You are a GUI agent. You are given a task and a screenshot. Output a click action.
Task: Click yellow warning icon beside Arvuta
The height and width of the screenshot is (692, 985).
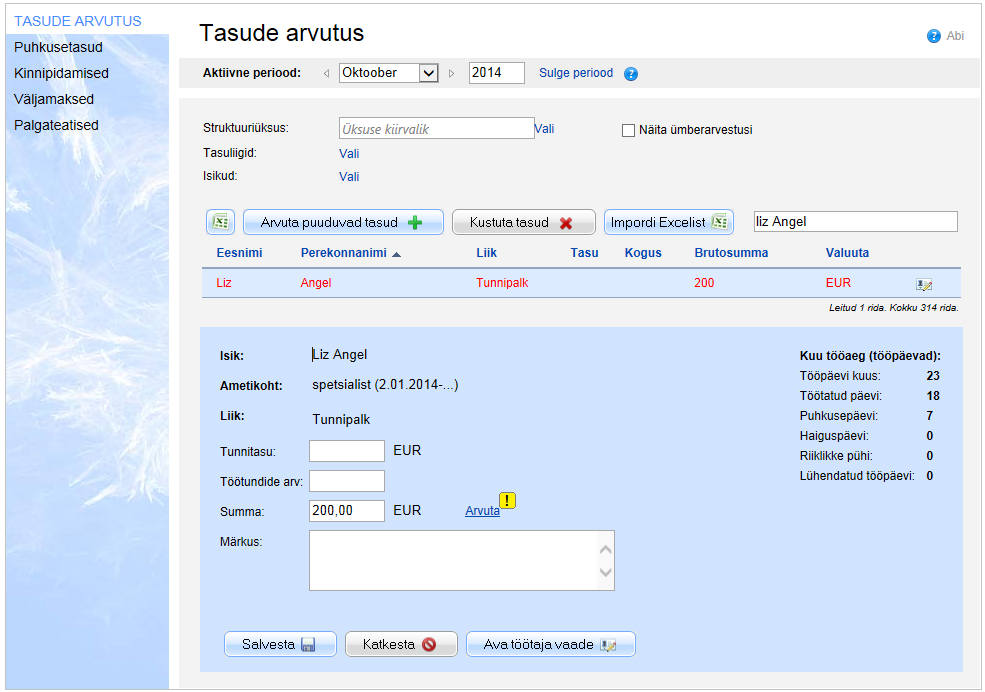coord(507,501)
